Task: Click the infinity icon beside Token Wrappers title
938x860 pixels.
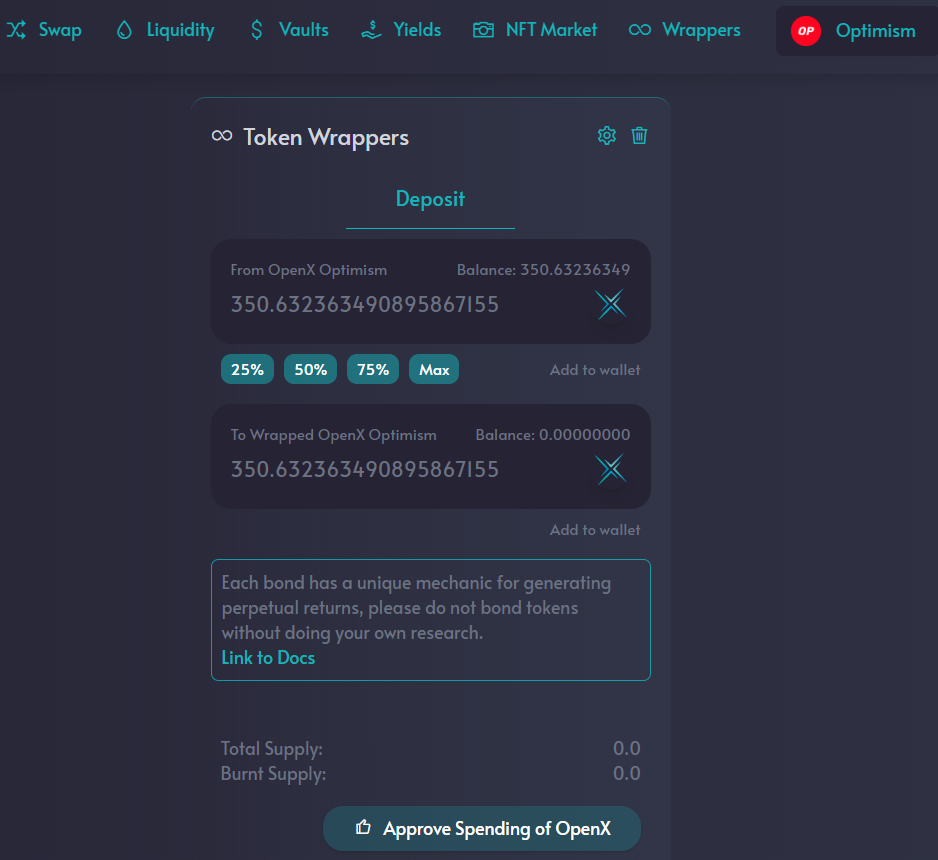Action: click(222, 136)
